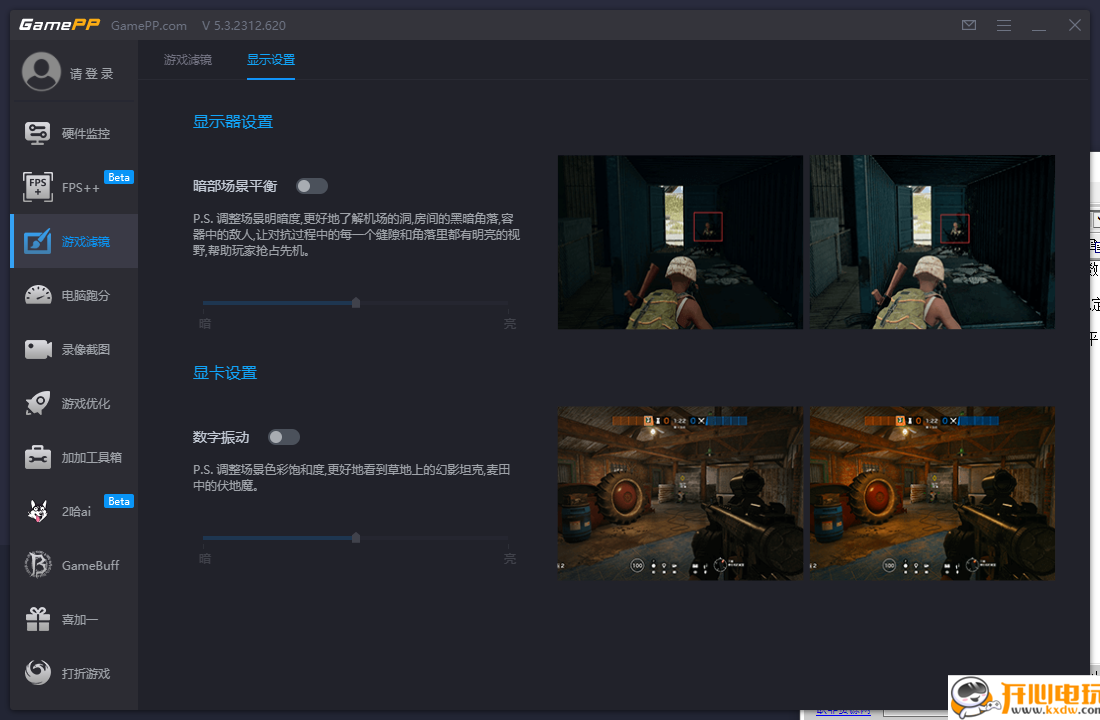Click the 数字振动 saturation slider handle
This screenshot has width=1100, height=720.
click(356, 538)
